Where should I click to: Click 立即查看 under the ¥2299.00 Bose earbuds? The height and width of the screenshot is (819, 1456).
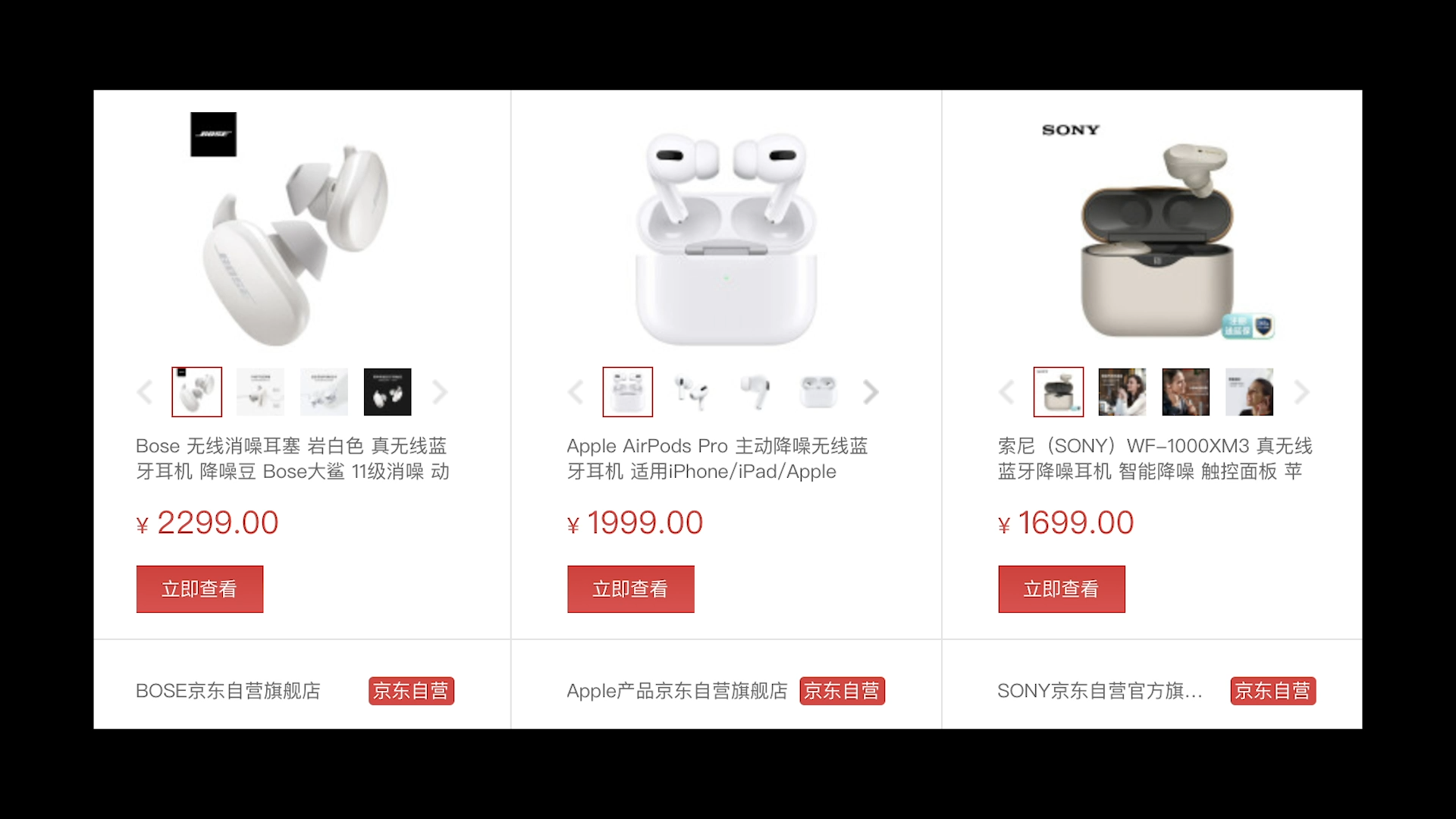pos(199,589)
